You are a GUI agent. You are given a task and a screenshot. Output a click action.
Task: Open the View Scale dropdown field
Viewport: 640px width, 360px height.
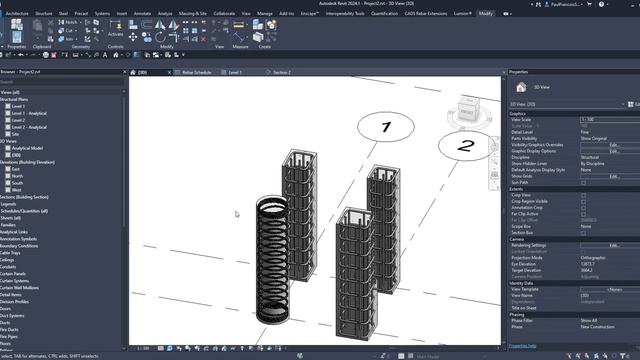[610, 120]
